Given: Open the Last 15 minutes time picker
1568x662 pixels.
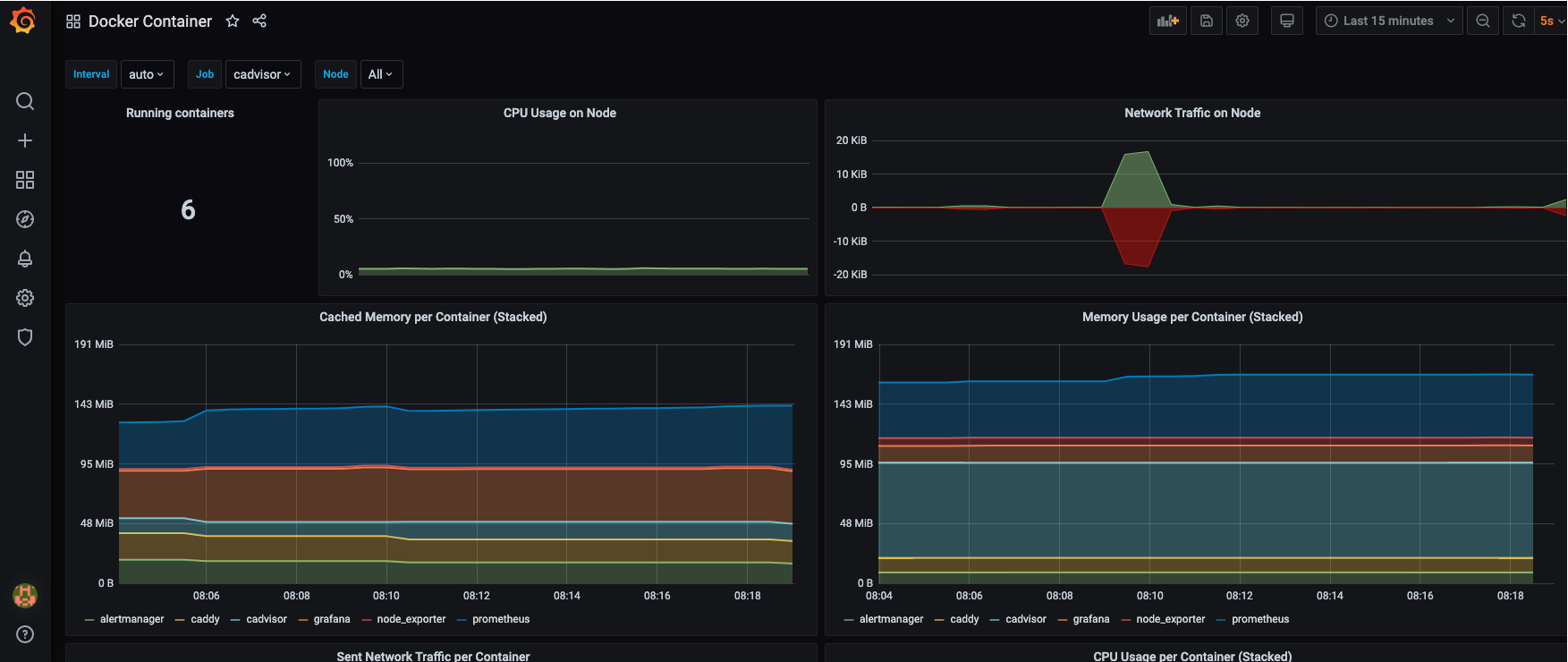Looking at the screenshot, I should (x=1389, y=21).
